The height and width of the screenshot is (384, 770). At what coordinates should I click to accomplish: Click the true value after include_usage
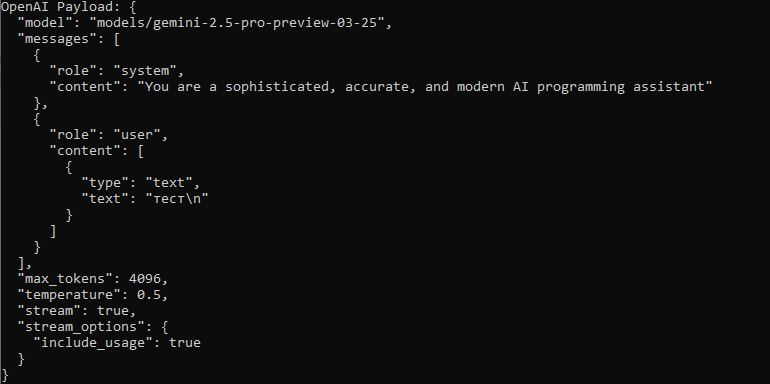185,343
